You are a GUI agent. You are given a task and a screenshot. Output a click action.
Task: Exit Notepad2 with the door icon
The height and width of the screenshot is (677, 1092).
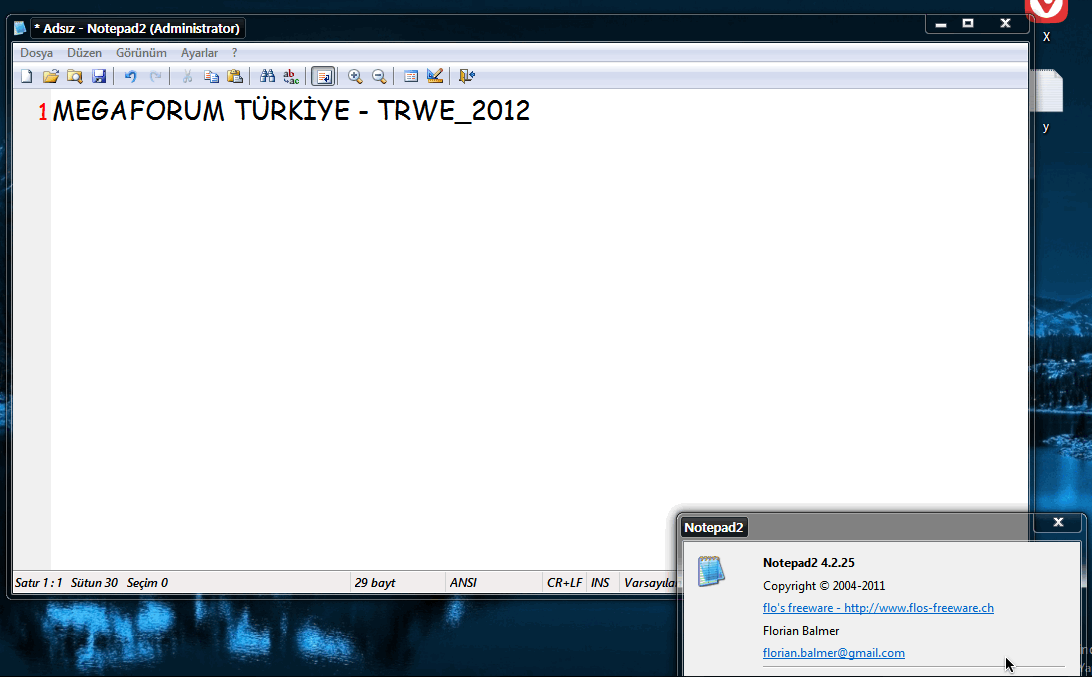pos(467,76)
